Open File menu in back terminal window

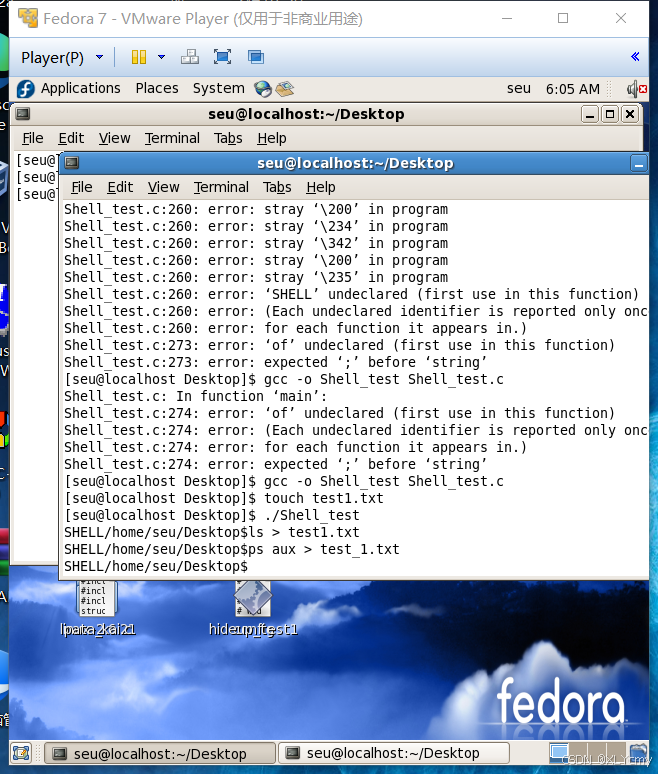(33, 138)
